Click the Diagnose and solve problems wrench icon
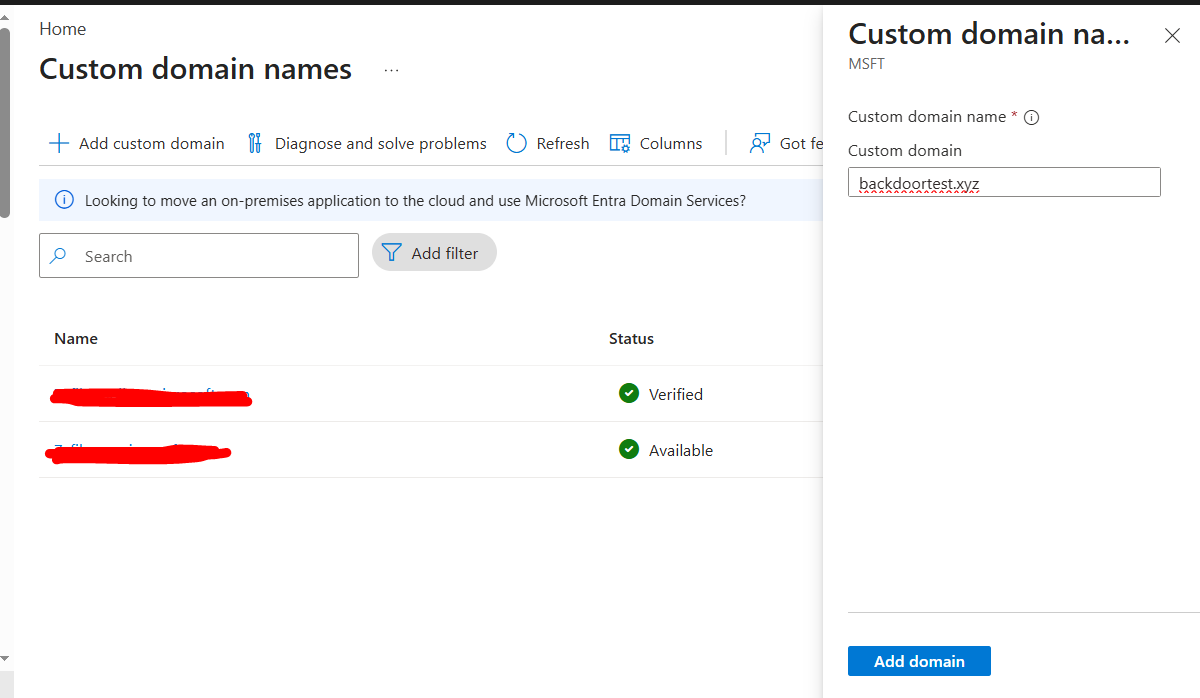Viewport: 1200px width, 698px height. [255, 143]
